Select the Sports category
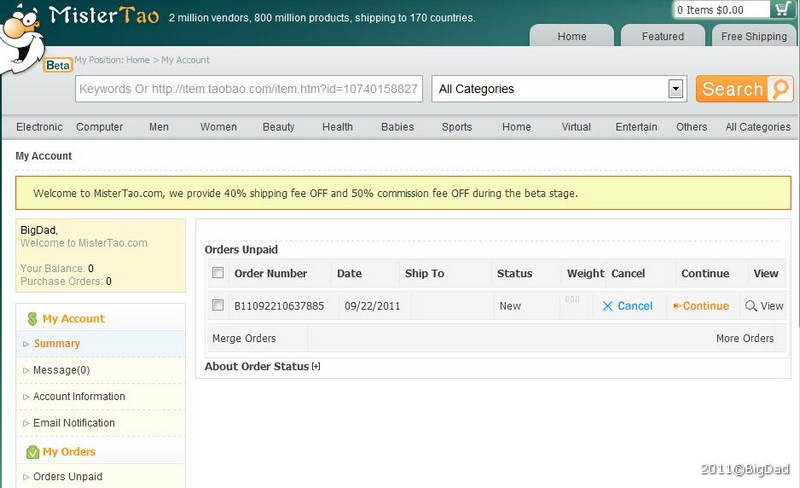 [457, 127]
